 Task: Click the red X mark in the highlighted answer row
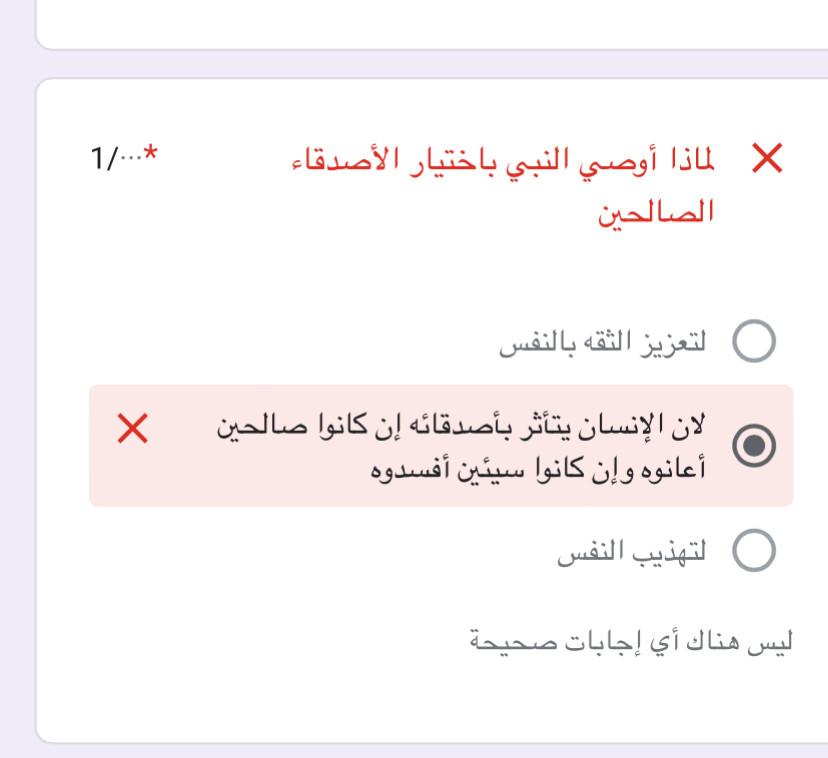133,430
